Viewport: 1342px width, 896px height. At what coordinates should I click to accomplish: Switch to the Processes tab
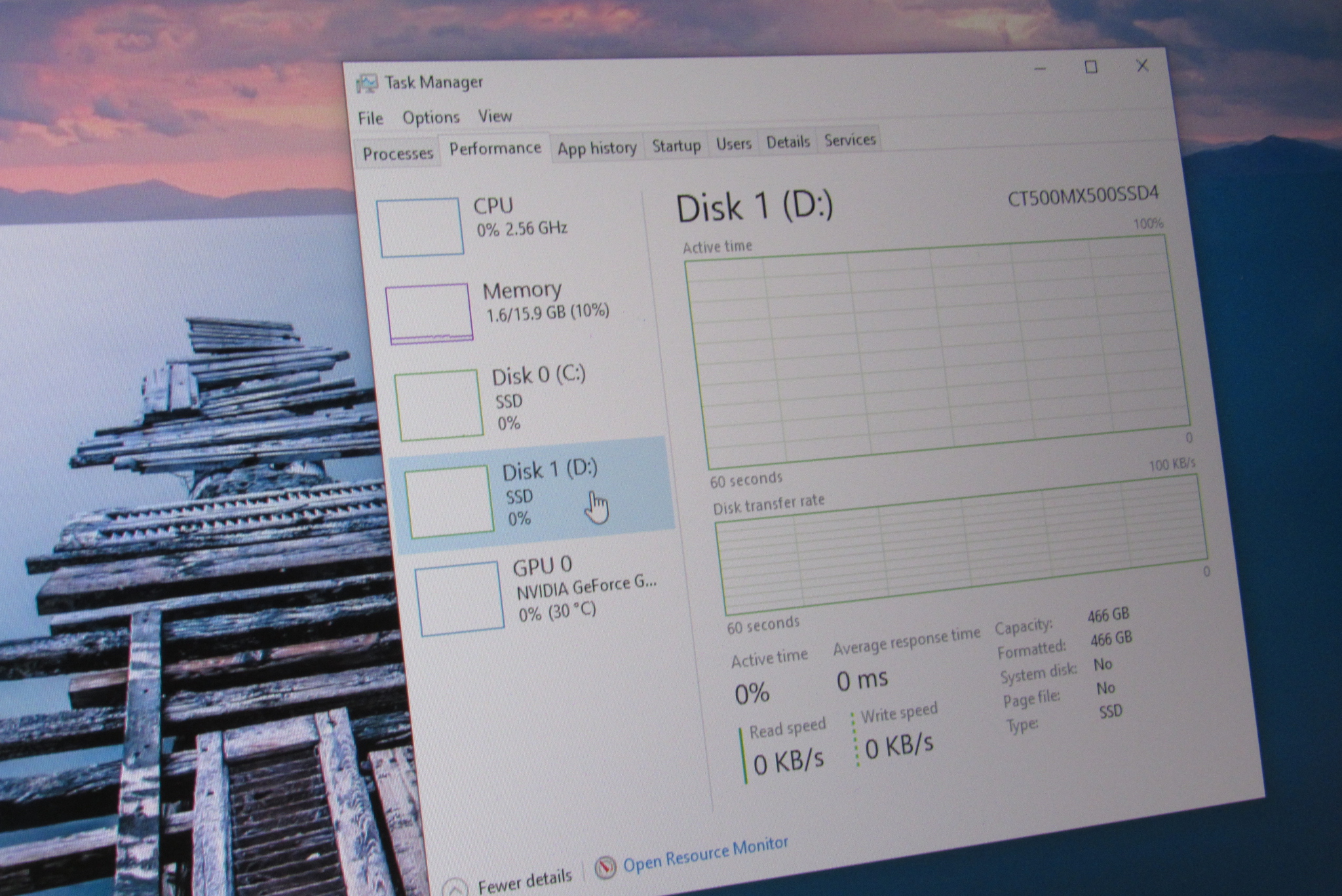398,154
